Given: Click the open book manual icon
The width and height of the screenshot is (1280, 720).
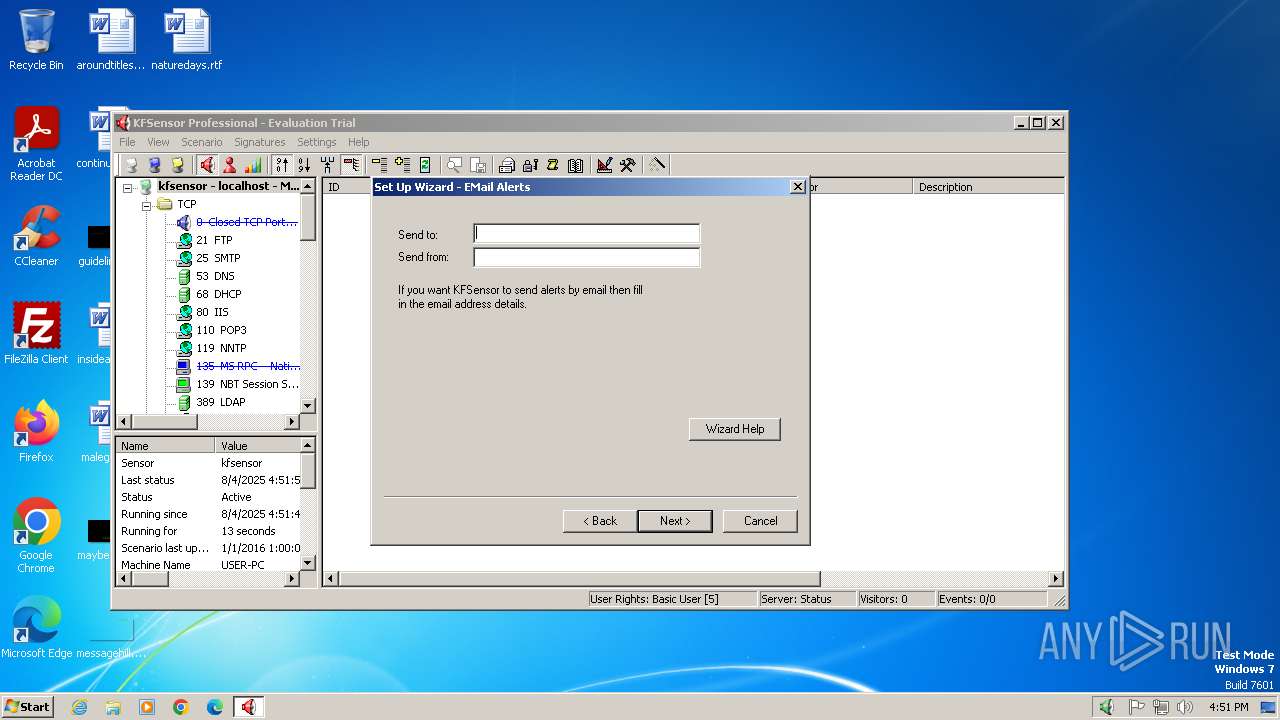Looking at the screenshot, I should point(575,165).
